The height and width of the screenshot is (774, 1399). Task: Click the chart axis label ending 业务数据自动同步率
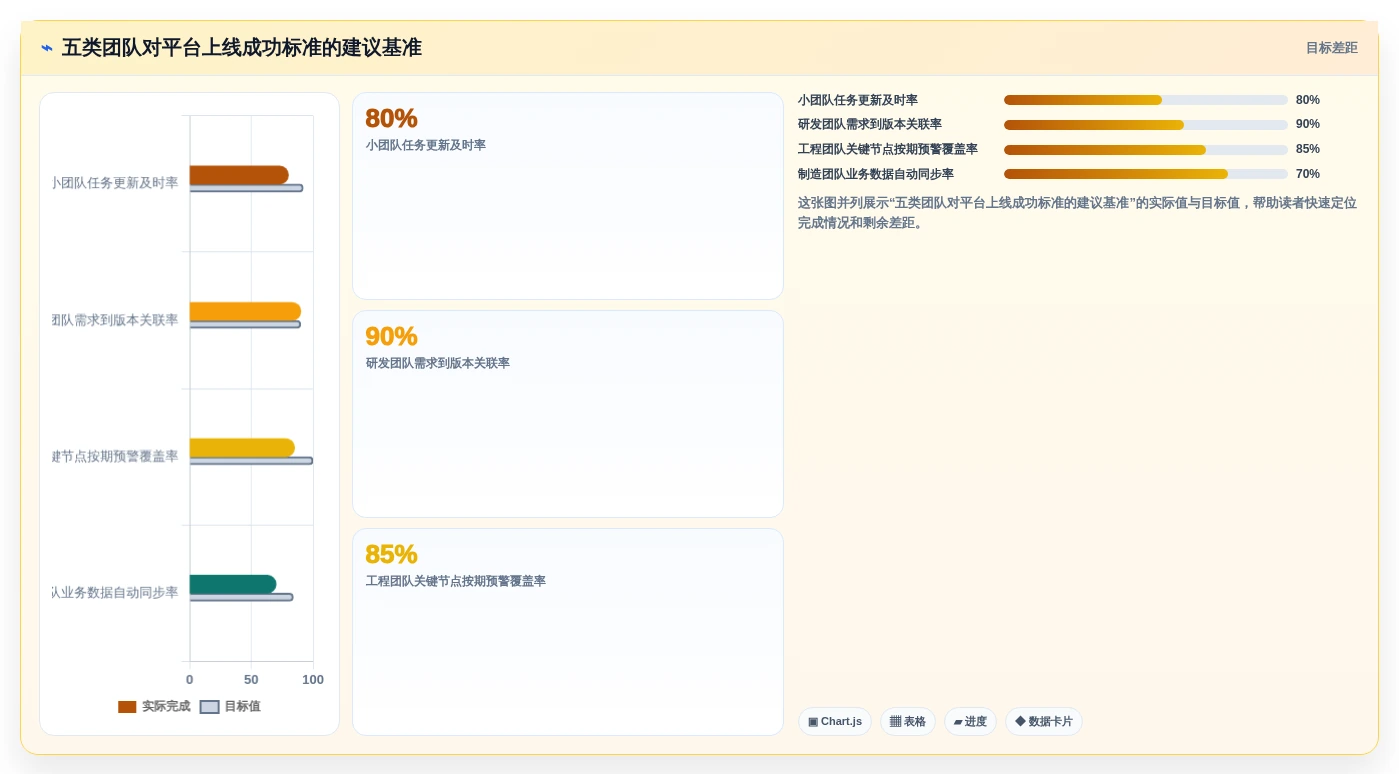coord(115,593)
